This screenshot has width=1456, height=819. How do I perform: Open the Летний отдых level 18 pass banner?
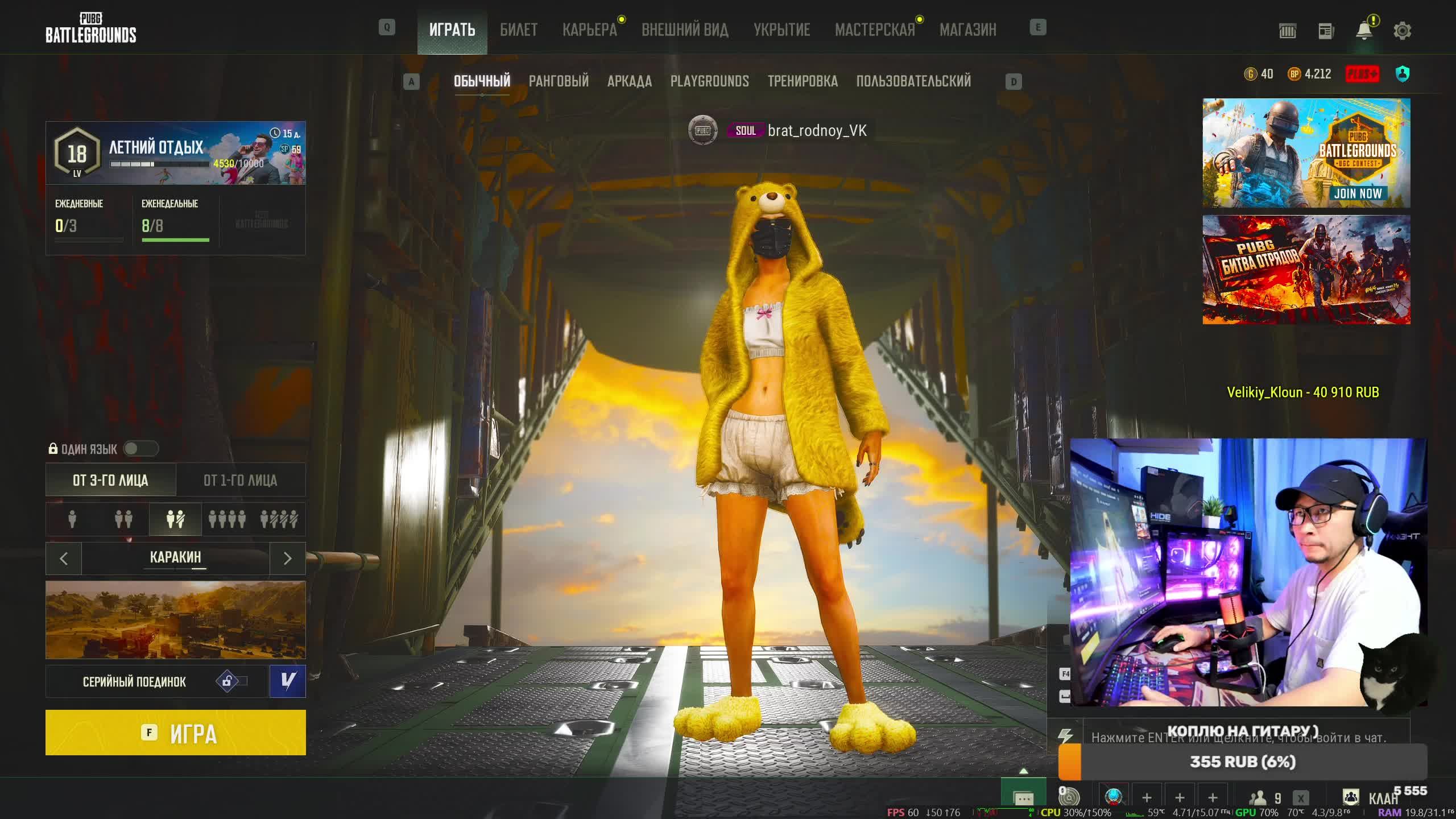tap(176, 153)
